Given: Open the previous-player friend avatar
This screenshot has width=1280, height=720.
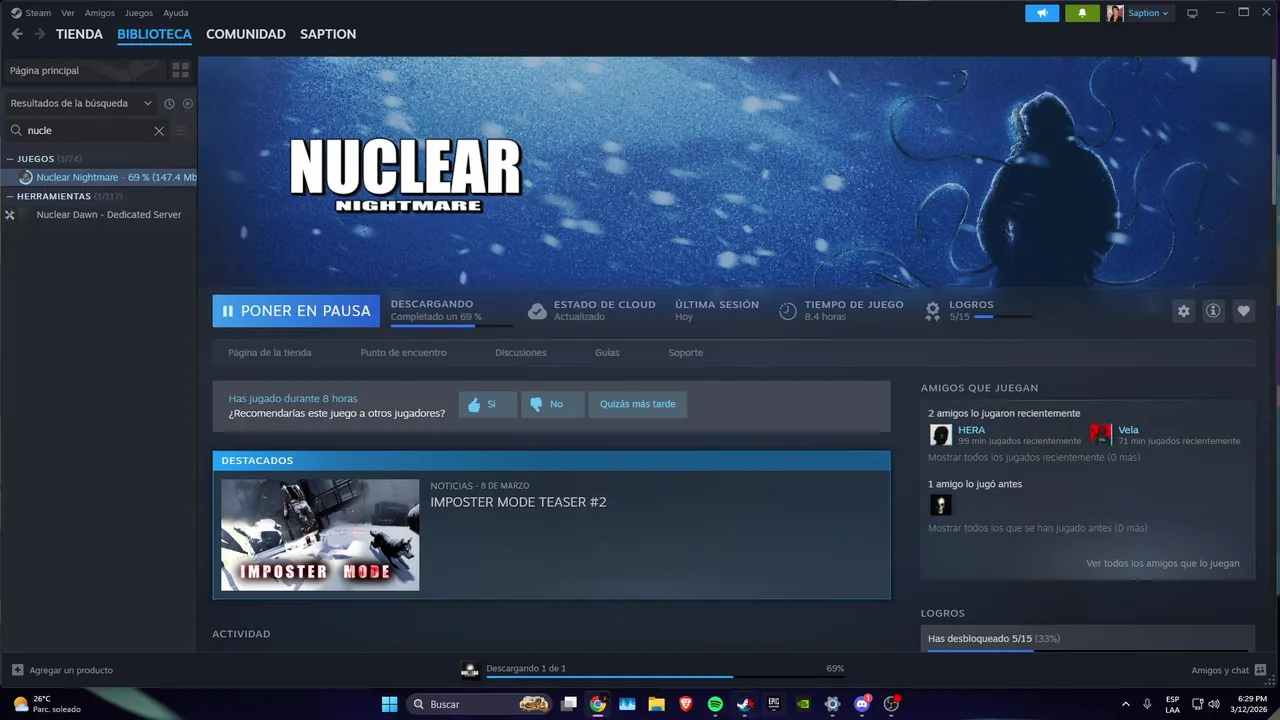Looking at the screenshot, I should coord(941,505).
